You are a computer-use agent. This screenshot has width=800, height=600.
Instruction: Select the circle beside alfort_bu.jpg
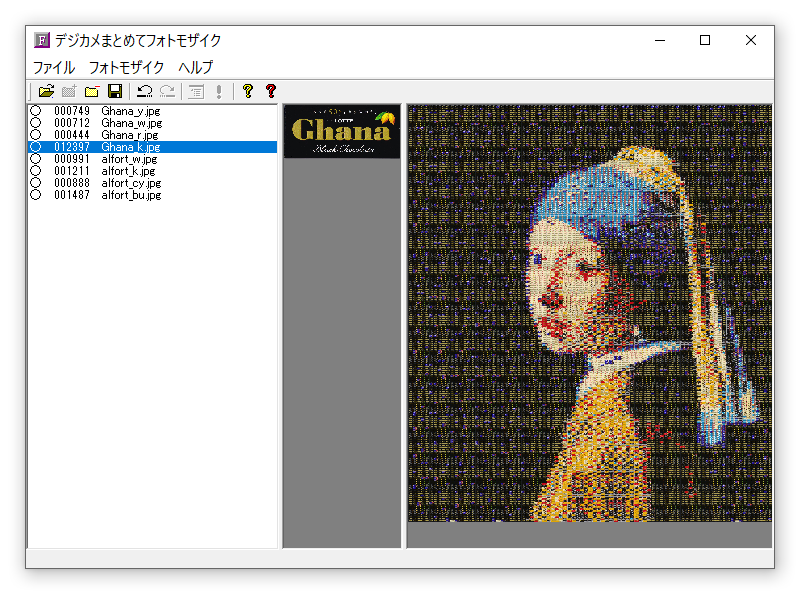tap(36, 195)
